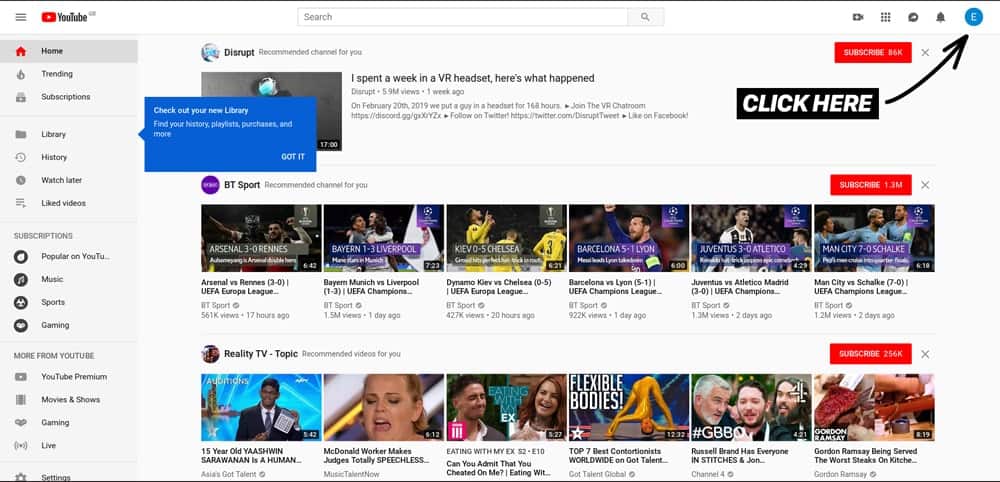Image resolution: width=1000 pixels, height=482 pixels.
Task: Subscribe to BT Sport channel
Action: pyautogui.click(x=871, y=185)
